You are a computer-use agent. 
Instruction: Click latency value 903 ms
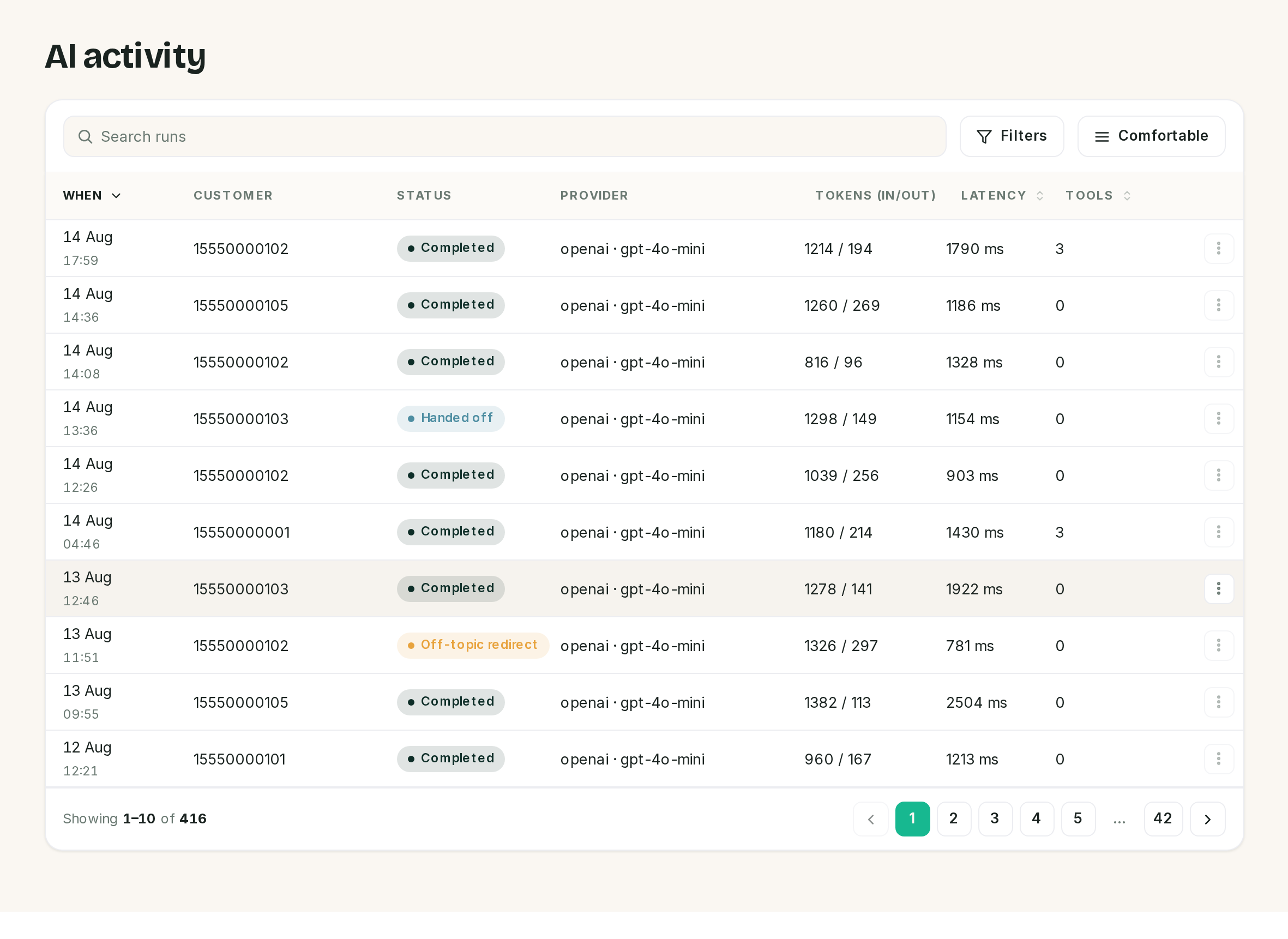(x=972, y=475)
